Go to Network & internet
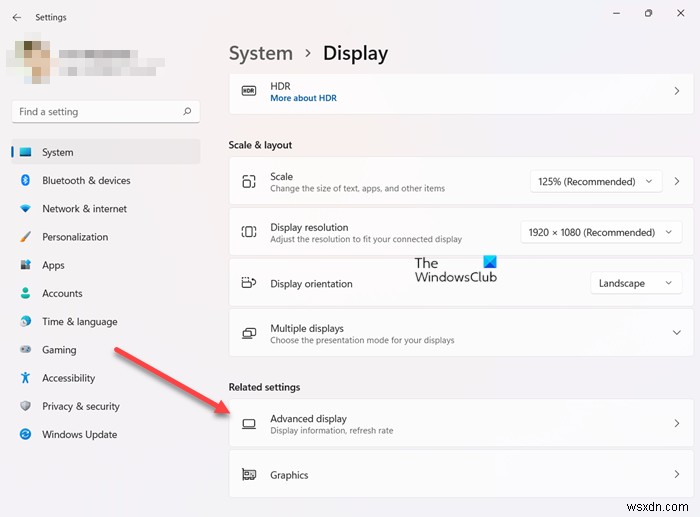The height and width of the screenshot is (517, 700). 106,208
